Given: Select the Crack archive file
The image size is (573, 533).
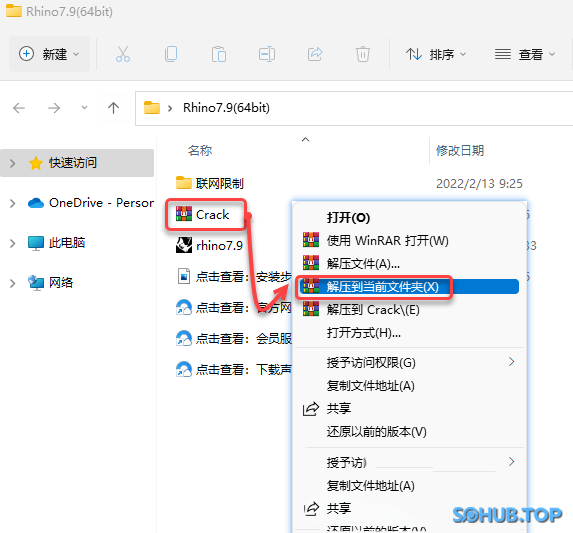Looking at the screenshot, I should click(x=202, y=214).
